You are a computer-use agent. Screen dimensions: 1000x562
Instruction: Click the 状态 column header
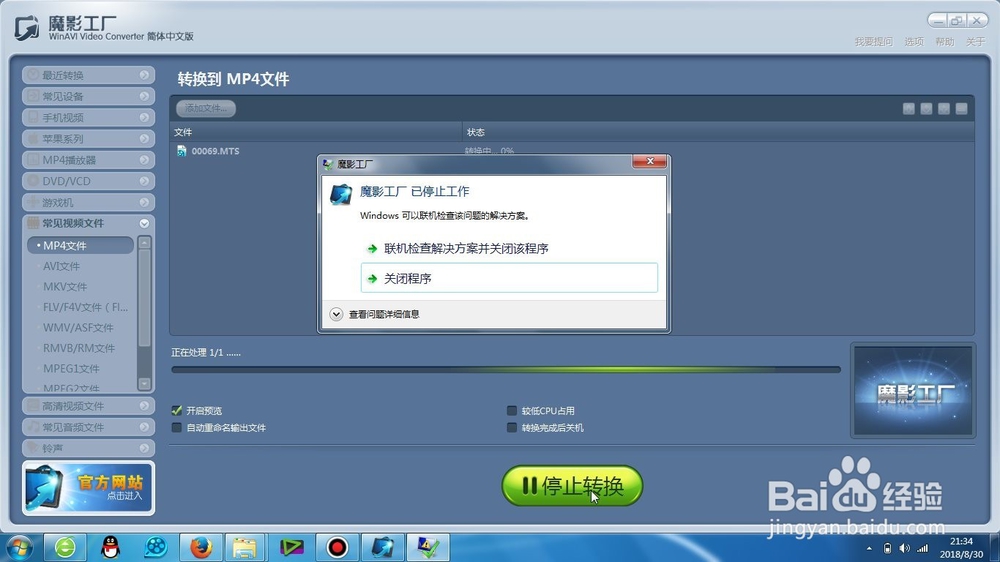tap(718, 132)
